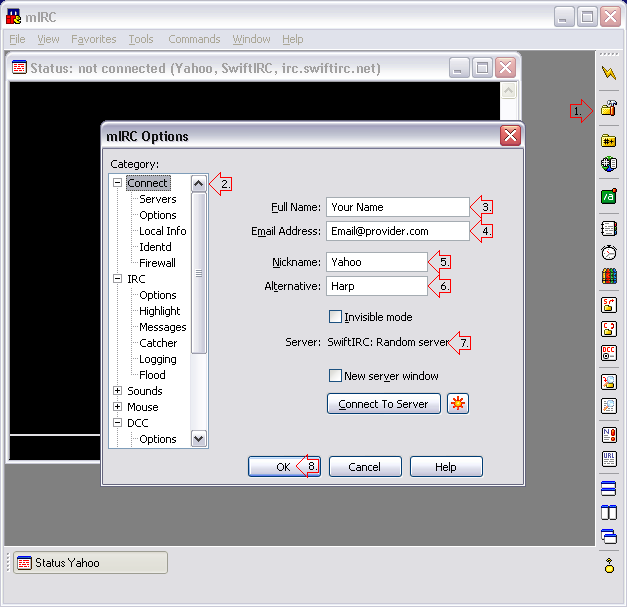
Task: Select Logging in the category tree
Action: pos(158,359)
